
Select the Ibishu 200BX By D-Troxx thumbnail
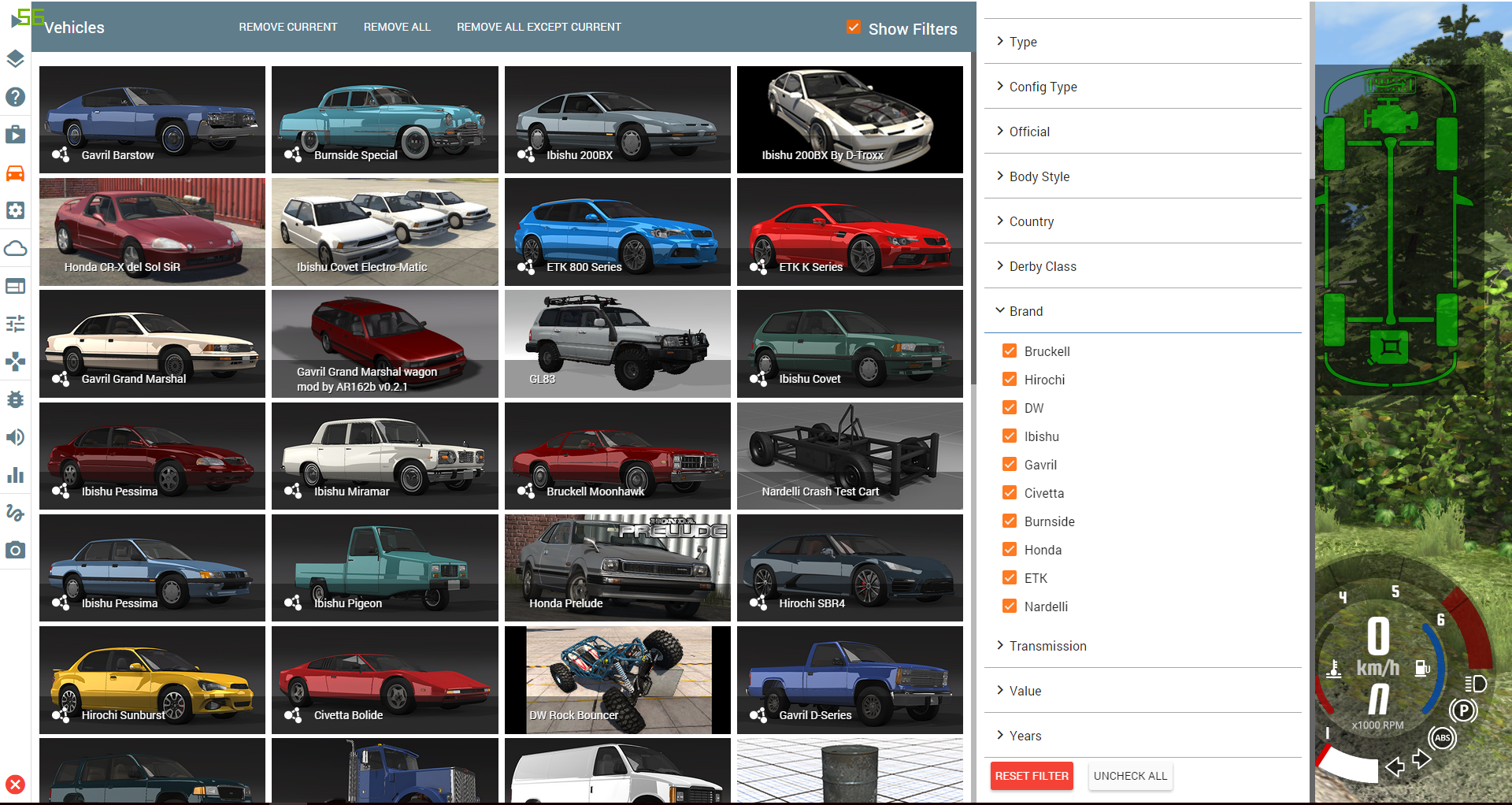(850, 120)
